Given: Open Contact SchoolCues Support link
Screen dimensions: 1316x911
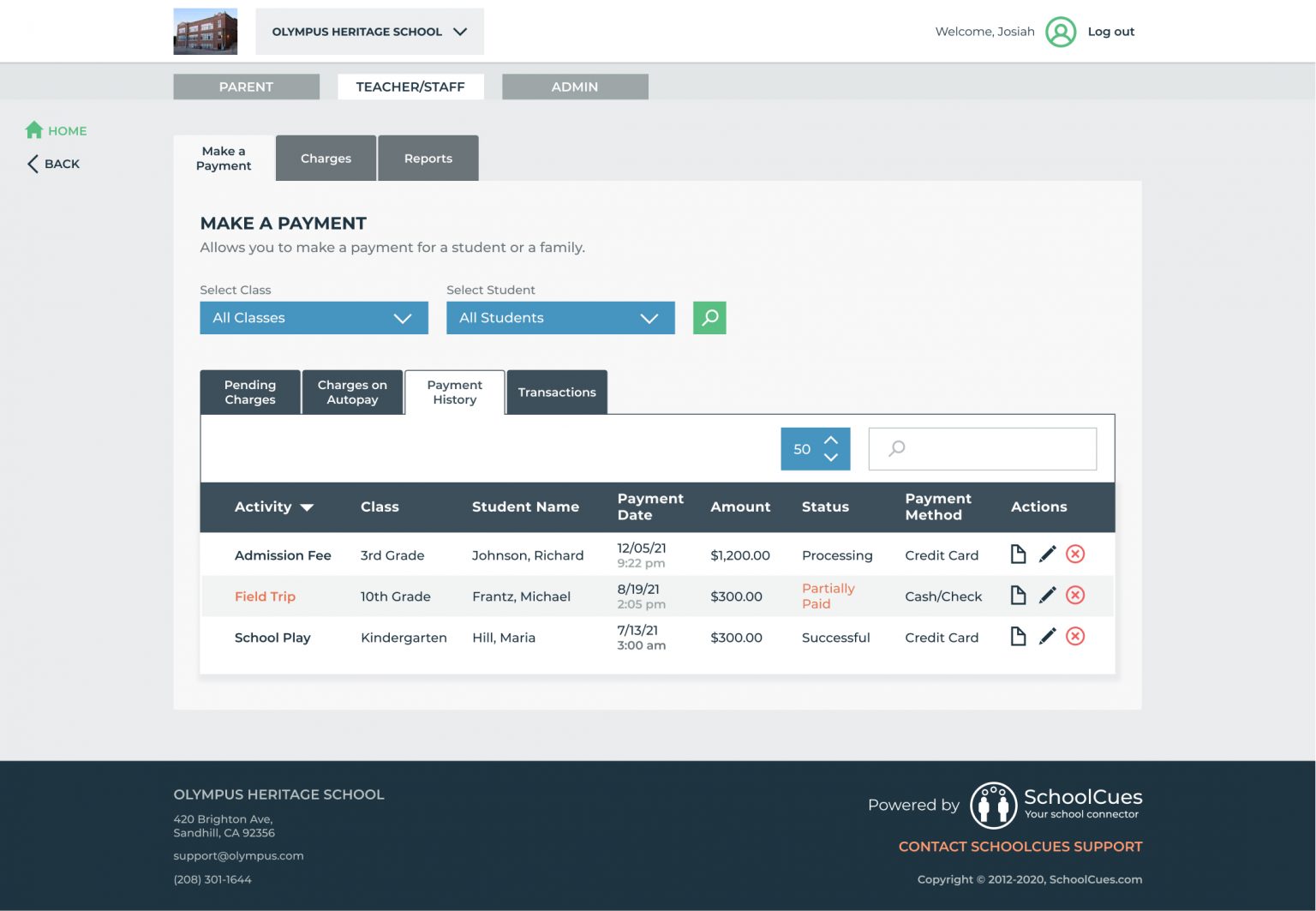Looking at the screenshot, I should 1020,847.
